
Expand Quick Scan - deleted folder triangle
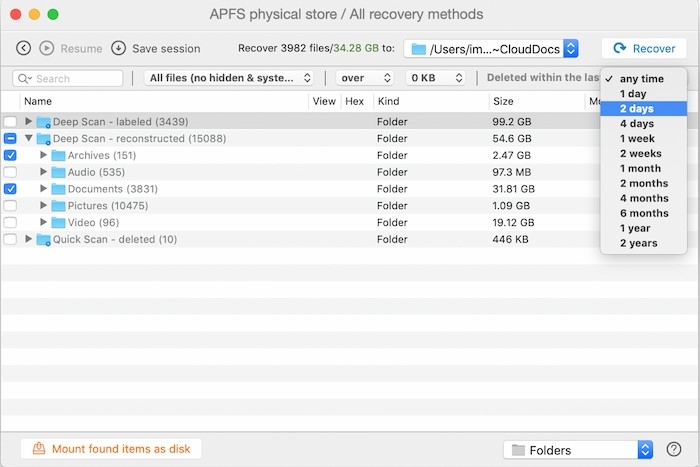tap(28, 238)
